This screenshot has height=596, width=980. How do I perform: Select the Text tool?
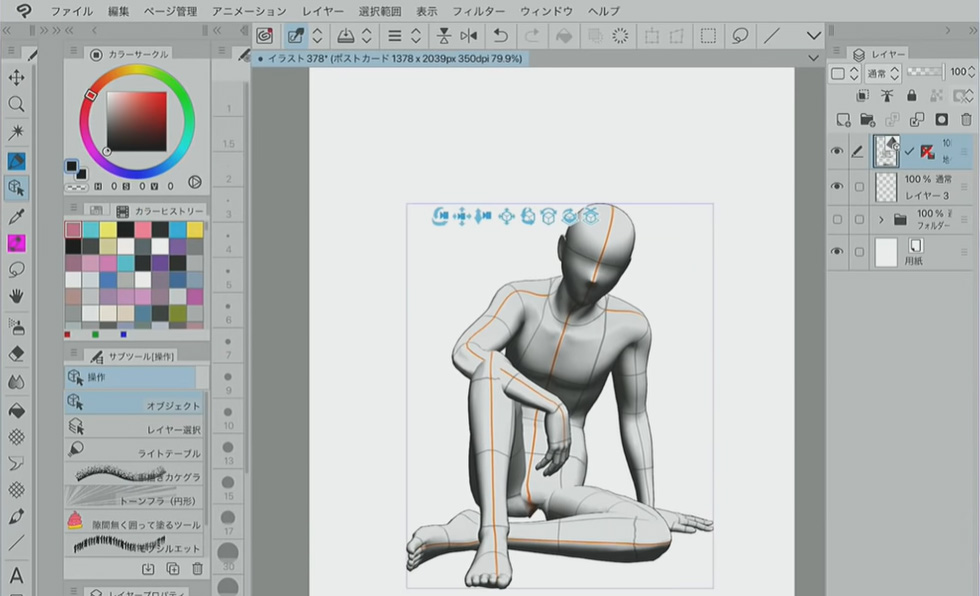(x=16, y=576)
